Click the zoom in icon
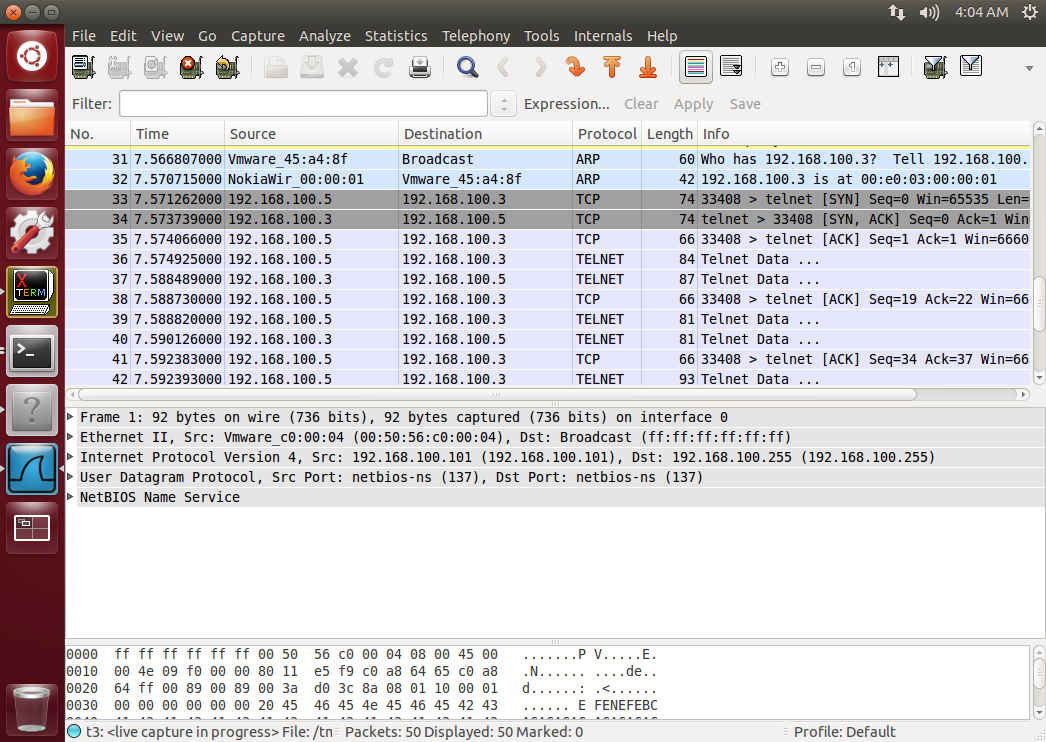 point(780,67)
